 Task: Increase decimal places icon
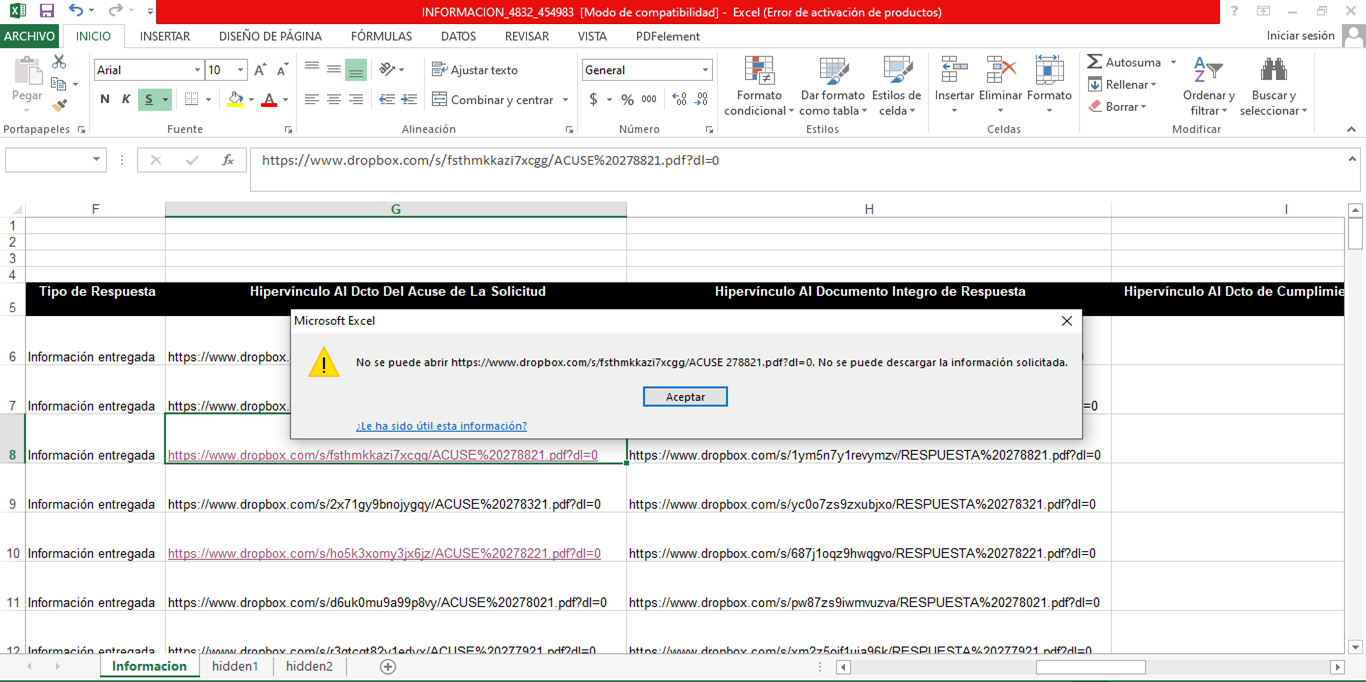(x=680, y=99)
